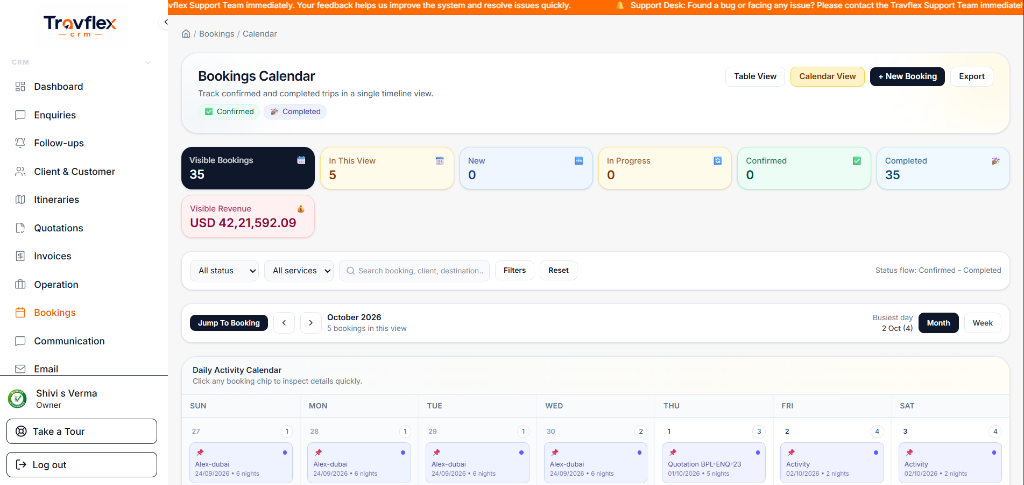
Task: Click the home icon in breadcrumb
Action: coord(186,33)
